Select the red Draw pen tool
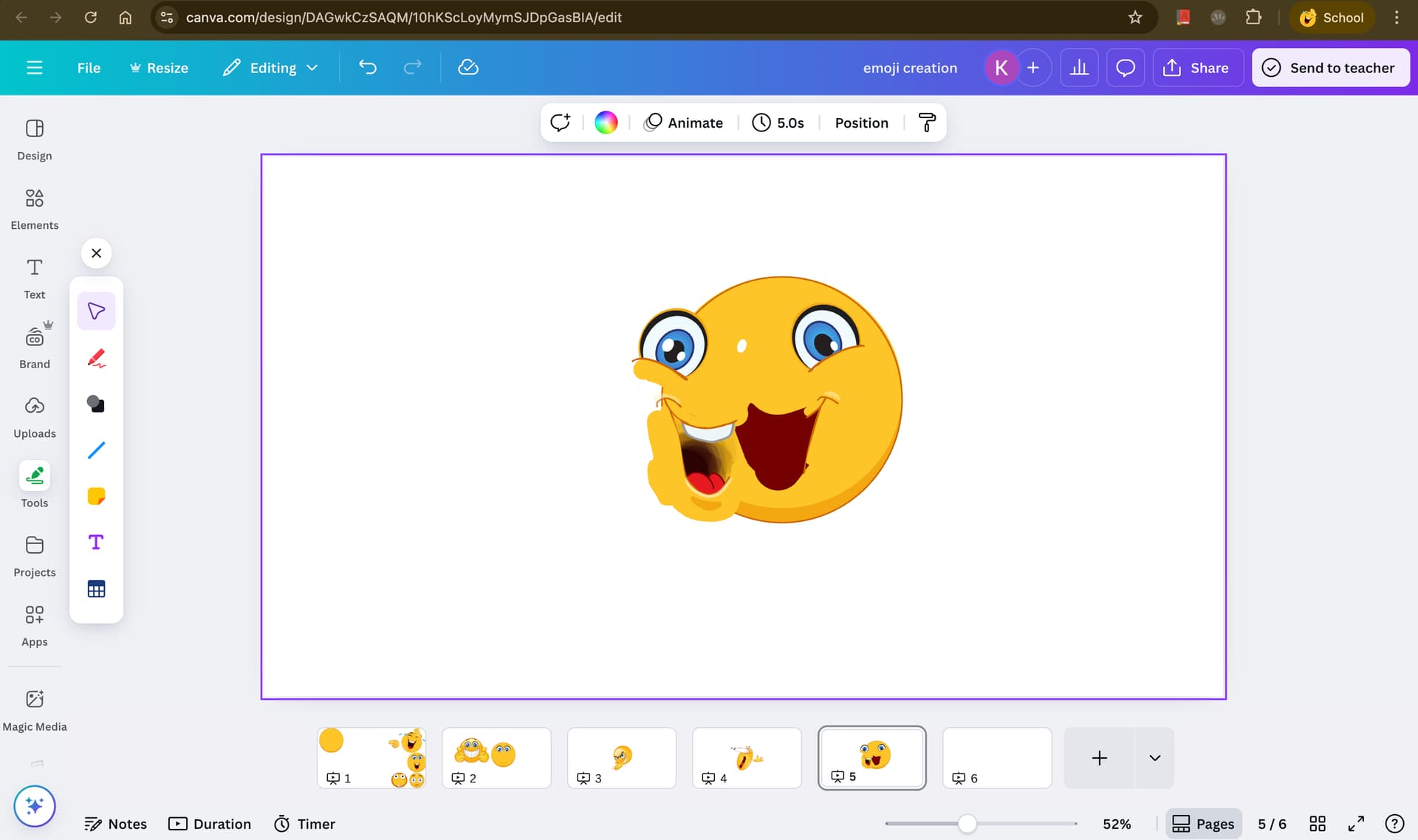The height and width of the screenshot is (840, 1418). pyautogui.click(x=96, y=358)
